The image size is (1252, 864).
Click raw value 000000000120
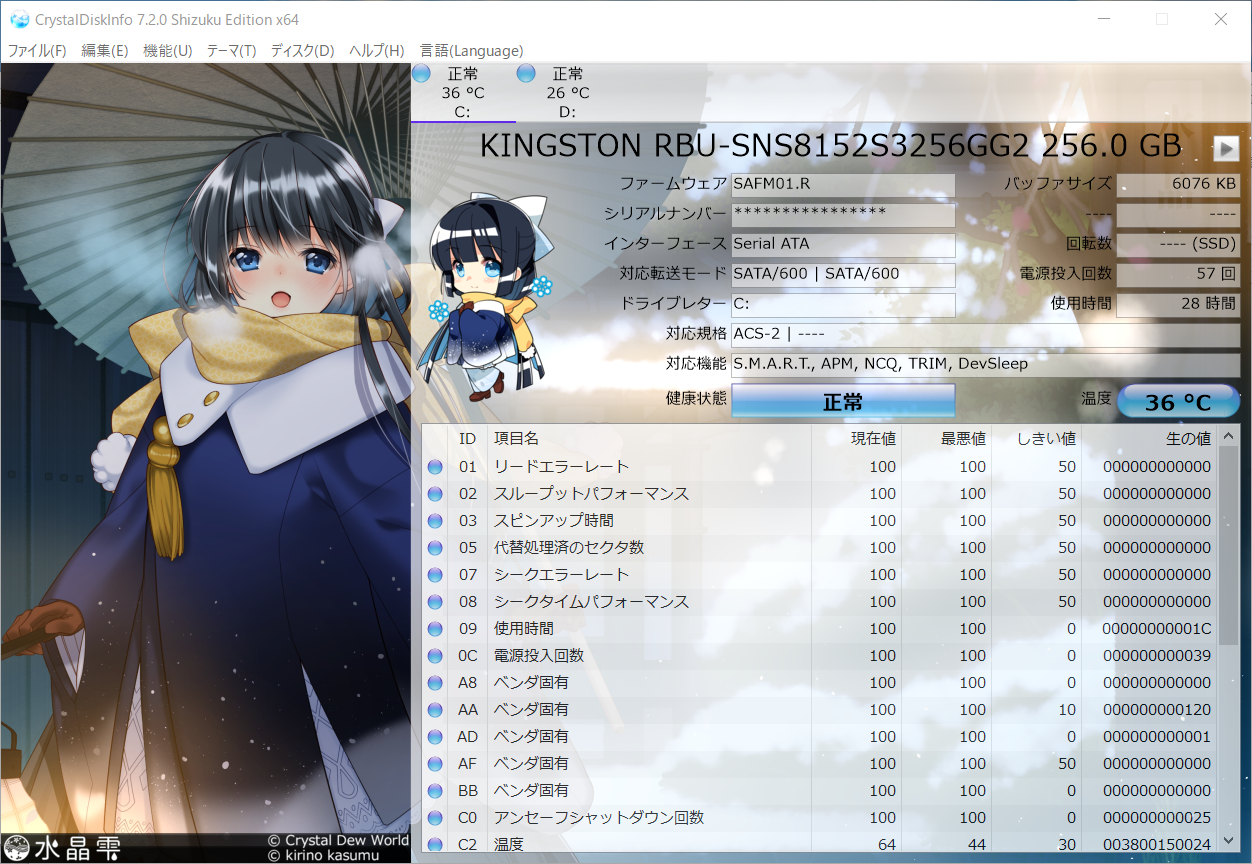(x=1156, y=710)
